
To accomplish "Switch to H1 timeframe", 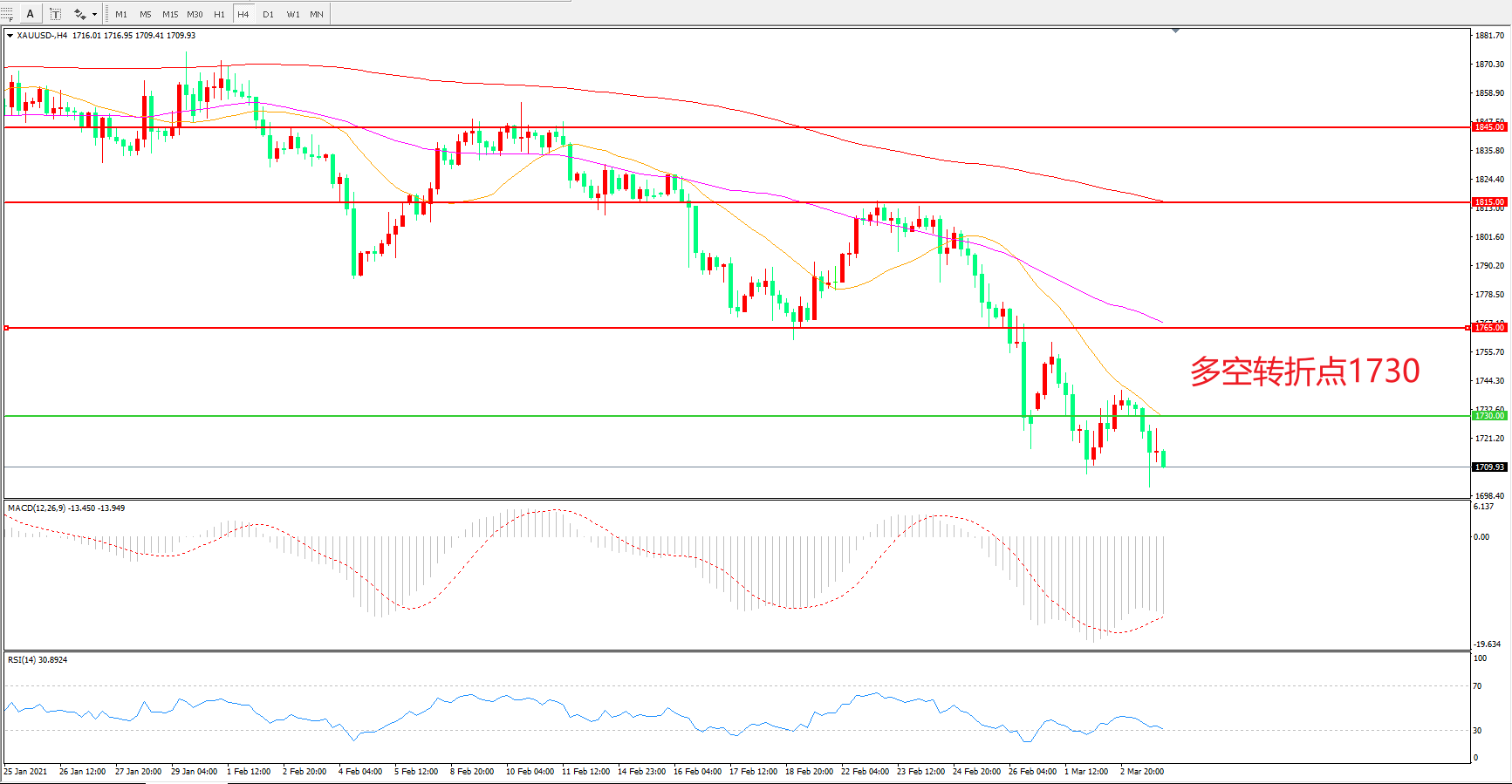I will click(x=219, y=14).
